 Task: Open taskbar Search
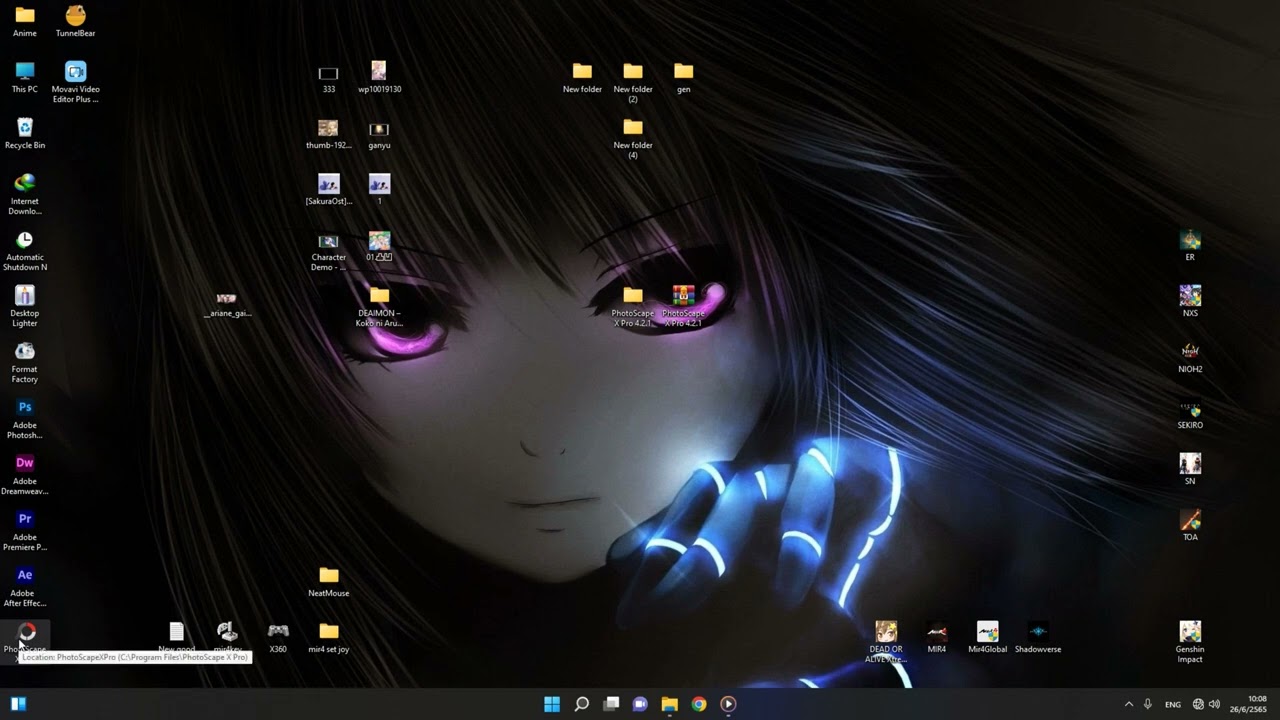tap(581, 704)
